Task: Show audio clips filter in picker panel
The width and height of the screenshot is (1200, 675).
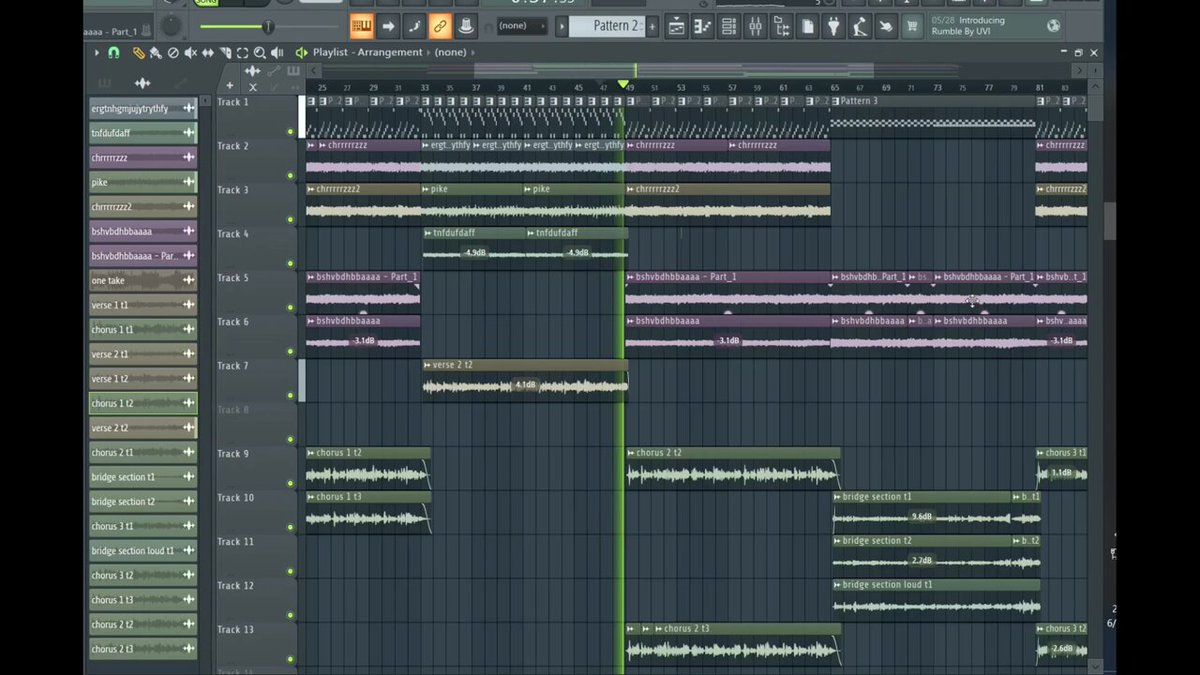Action: pyautogui.click(x=142, y=83)
